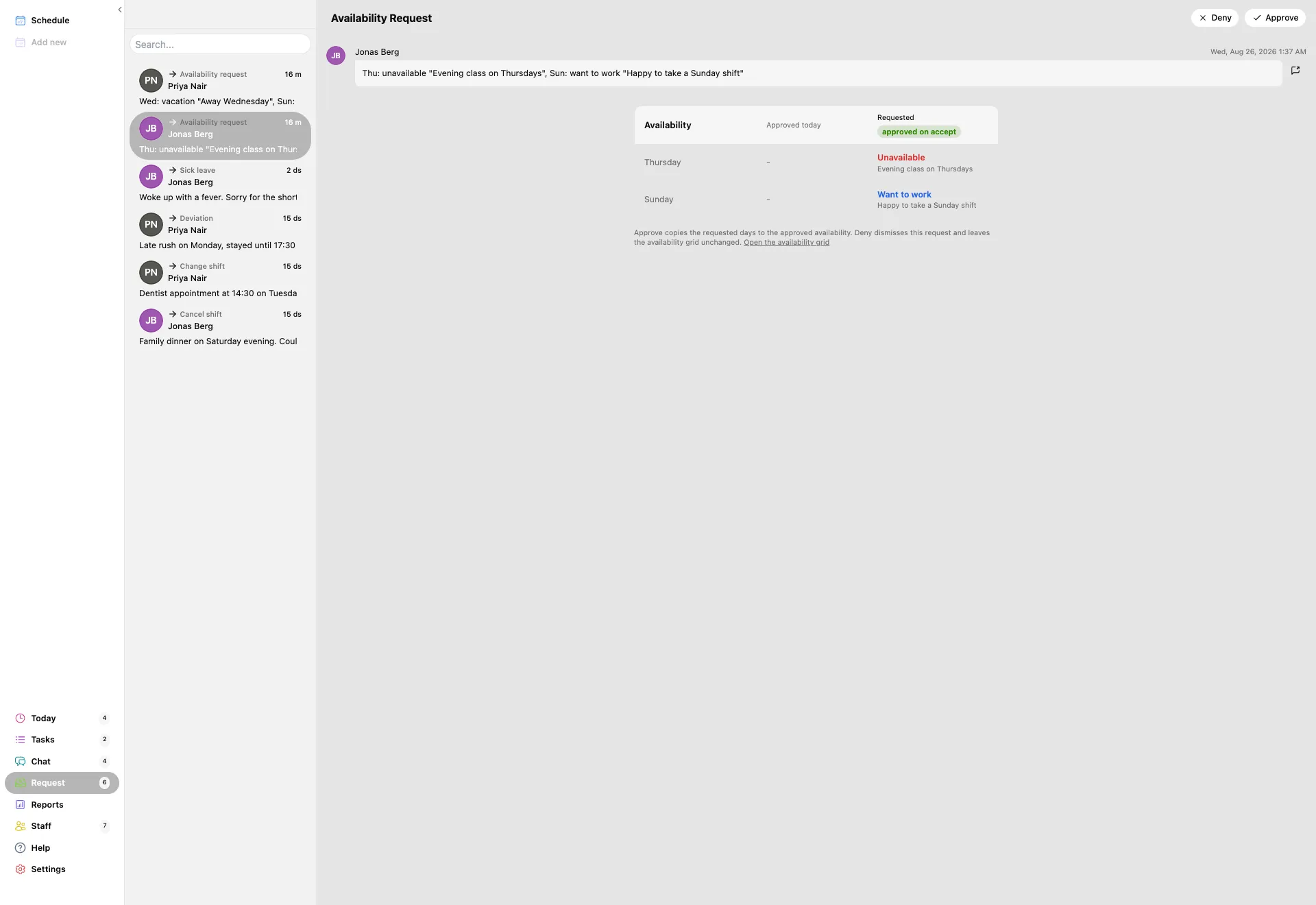Click the Wed, Aug 26, 2026 timestamp
Screen dimensions: 1316x905
coord(1258,52)
